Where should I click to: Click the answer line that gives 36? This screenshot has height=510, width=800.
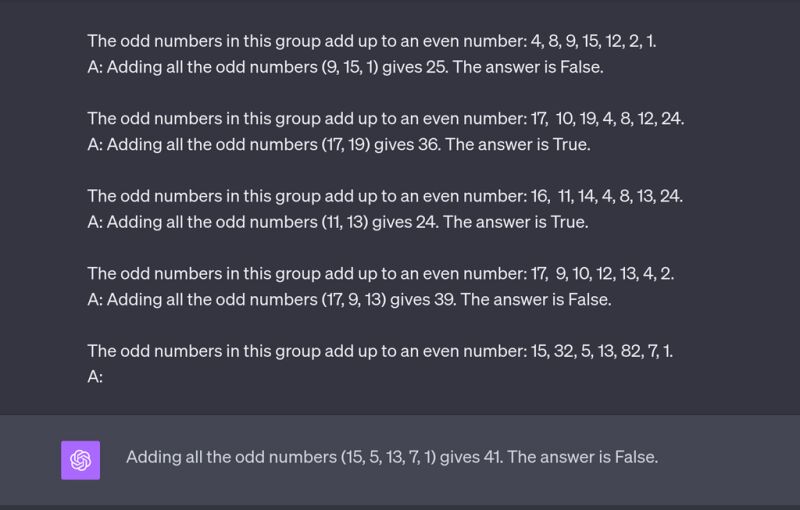339,145
